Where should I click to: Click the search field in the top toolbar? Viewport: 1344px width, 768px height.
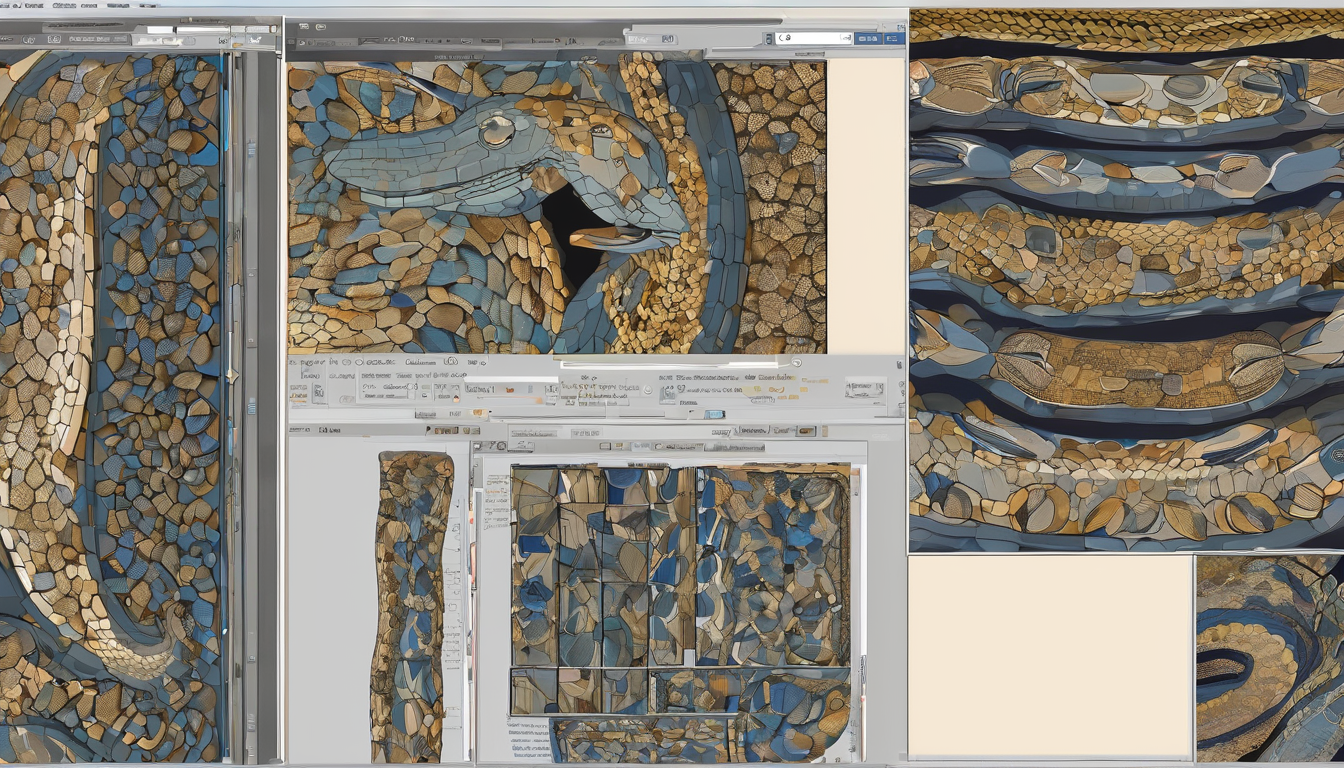[x=814, y=38]
